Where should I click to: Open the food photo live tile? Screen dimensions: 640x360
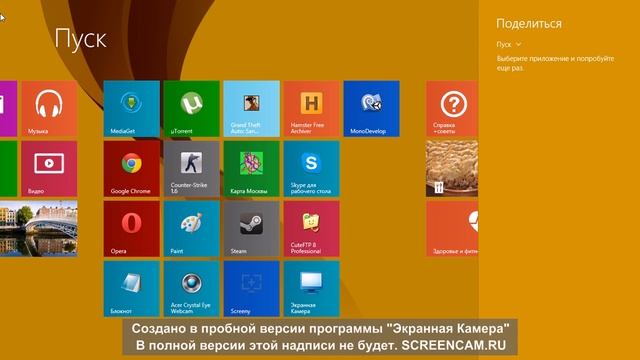click(452, 169)
